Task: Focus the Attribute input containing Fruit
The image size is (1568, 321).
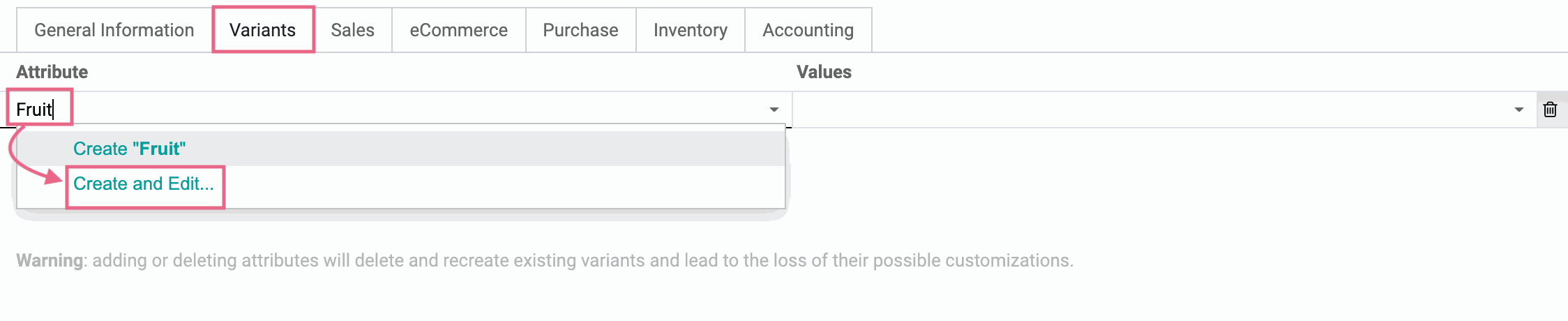Action: (391, 110)
